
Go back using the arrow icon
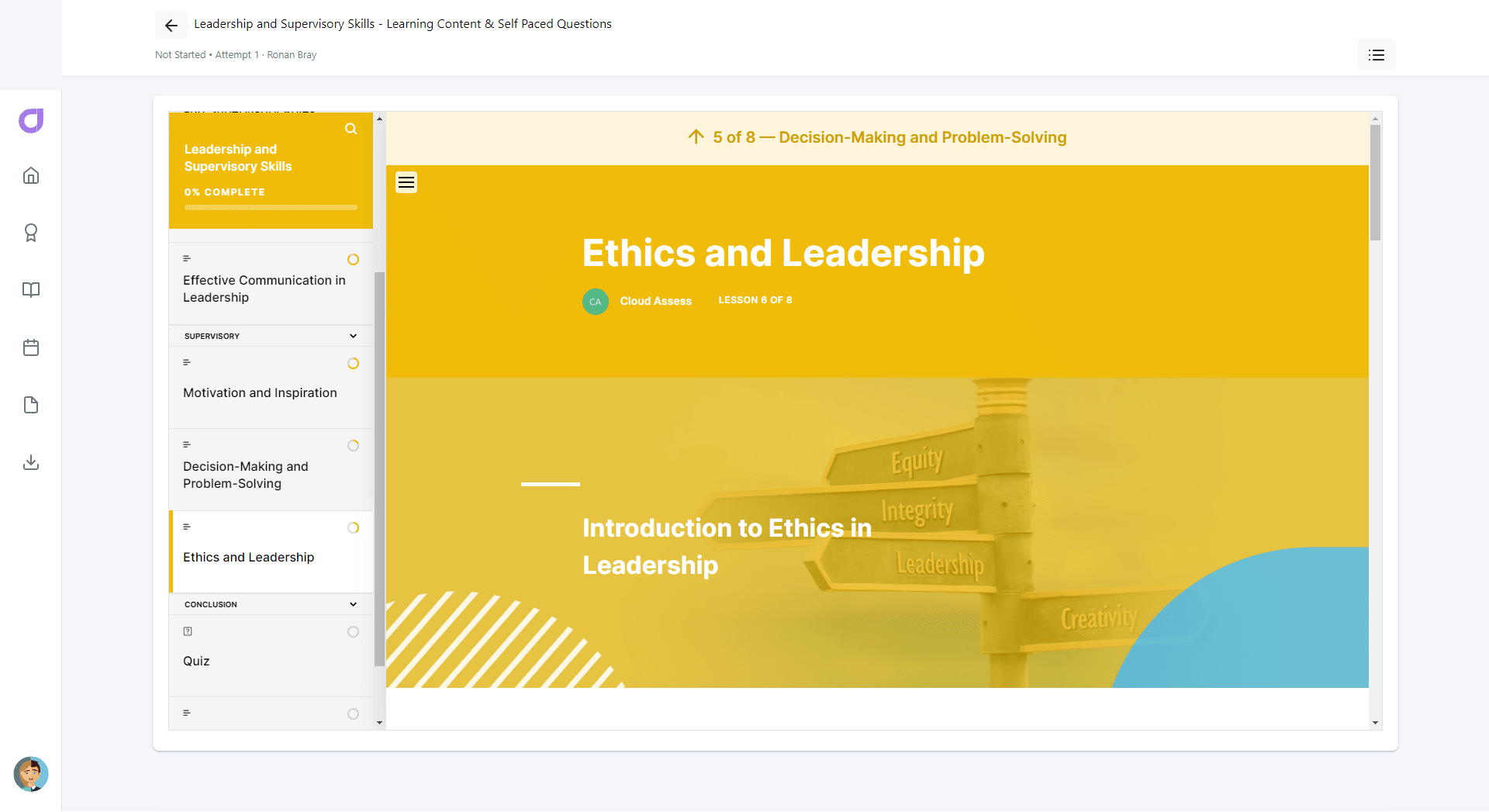171,26
